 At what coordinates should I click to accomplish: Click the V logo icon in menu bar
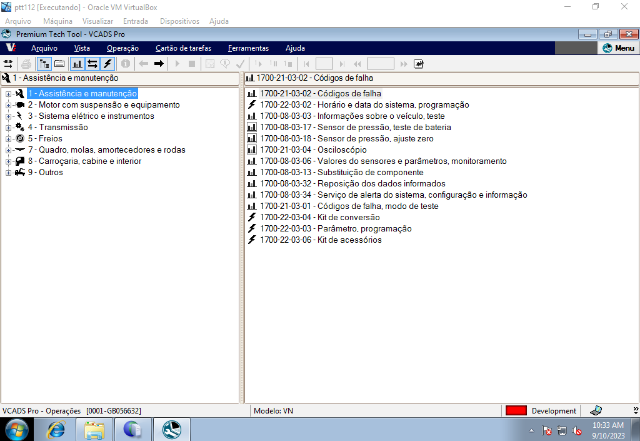pyautogui.click(x=11, y=48)
